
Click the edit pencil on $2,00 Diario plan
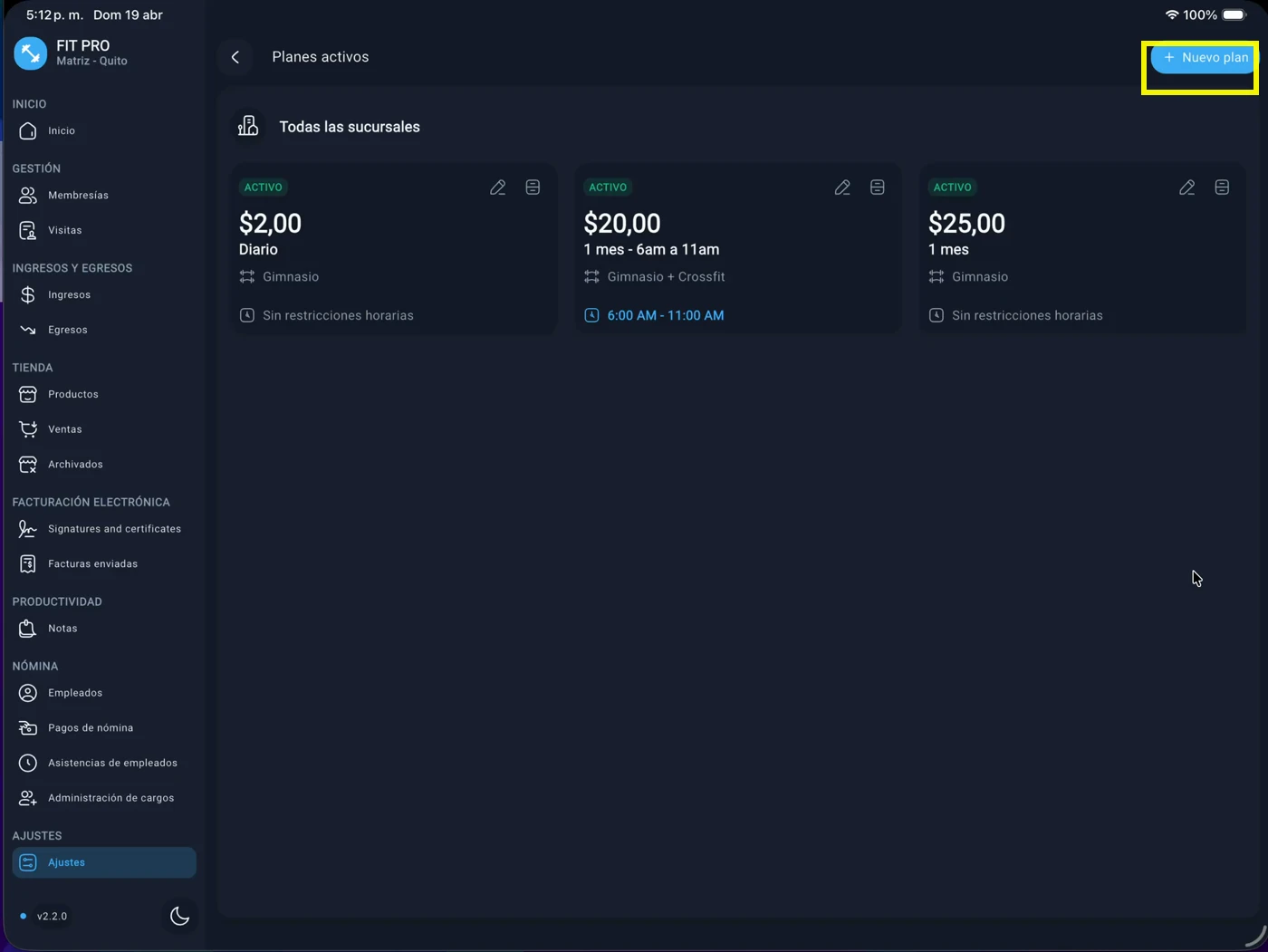click(x=497, y=188)
